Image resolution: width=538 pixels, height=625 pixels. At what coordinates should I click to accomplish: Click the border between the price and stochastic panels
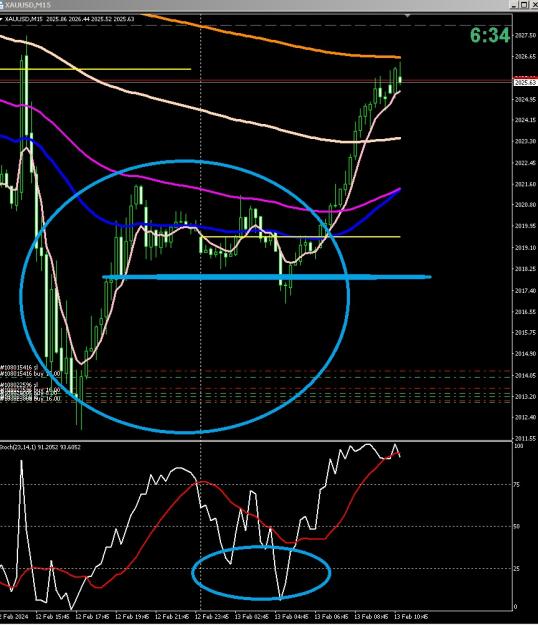pos(256,441)
